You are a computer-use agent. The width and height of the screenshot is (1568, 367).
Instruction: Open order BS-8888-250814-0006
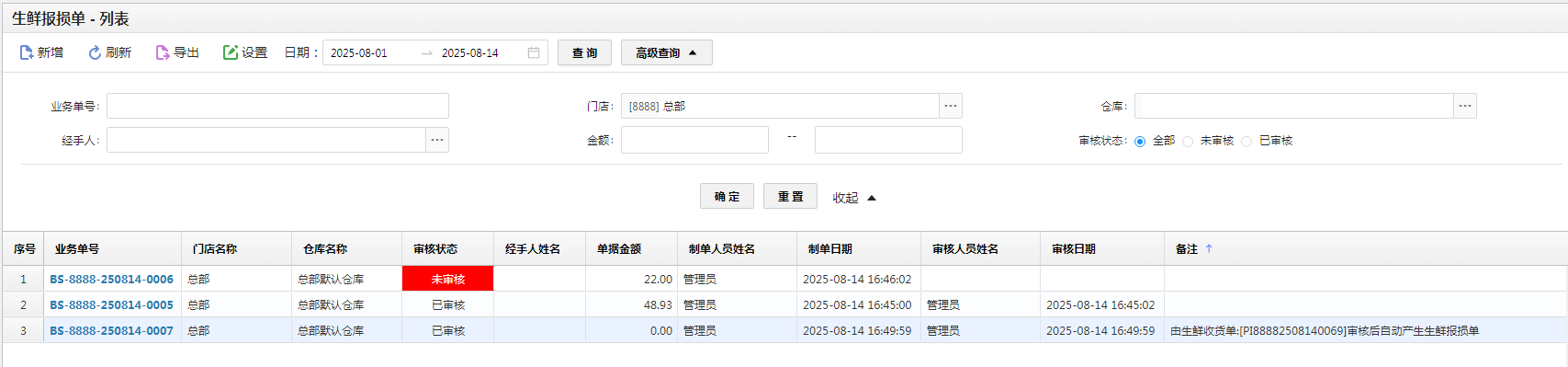tap(111, 279)
